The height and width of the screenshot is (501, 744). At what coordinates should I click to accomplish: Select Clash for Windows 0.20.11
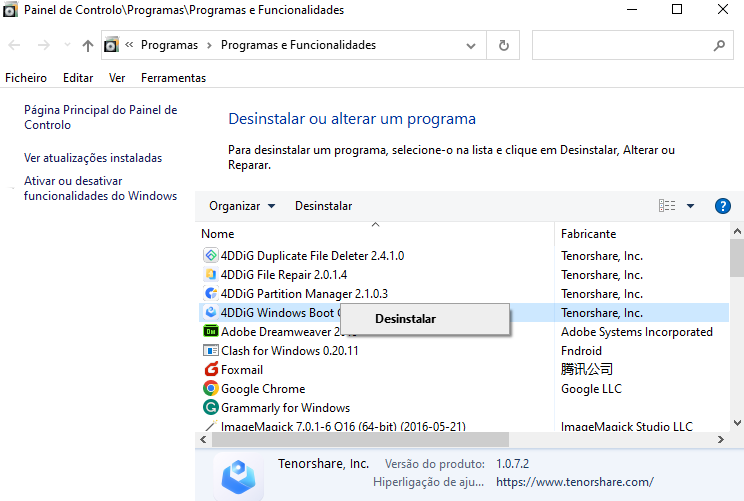[x=290, y=351]
